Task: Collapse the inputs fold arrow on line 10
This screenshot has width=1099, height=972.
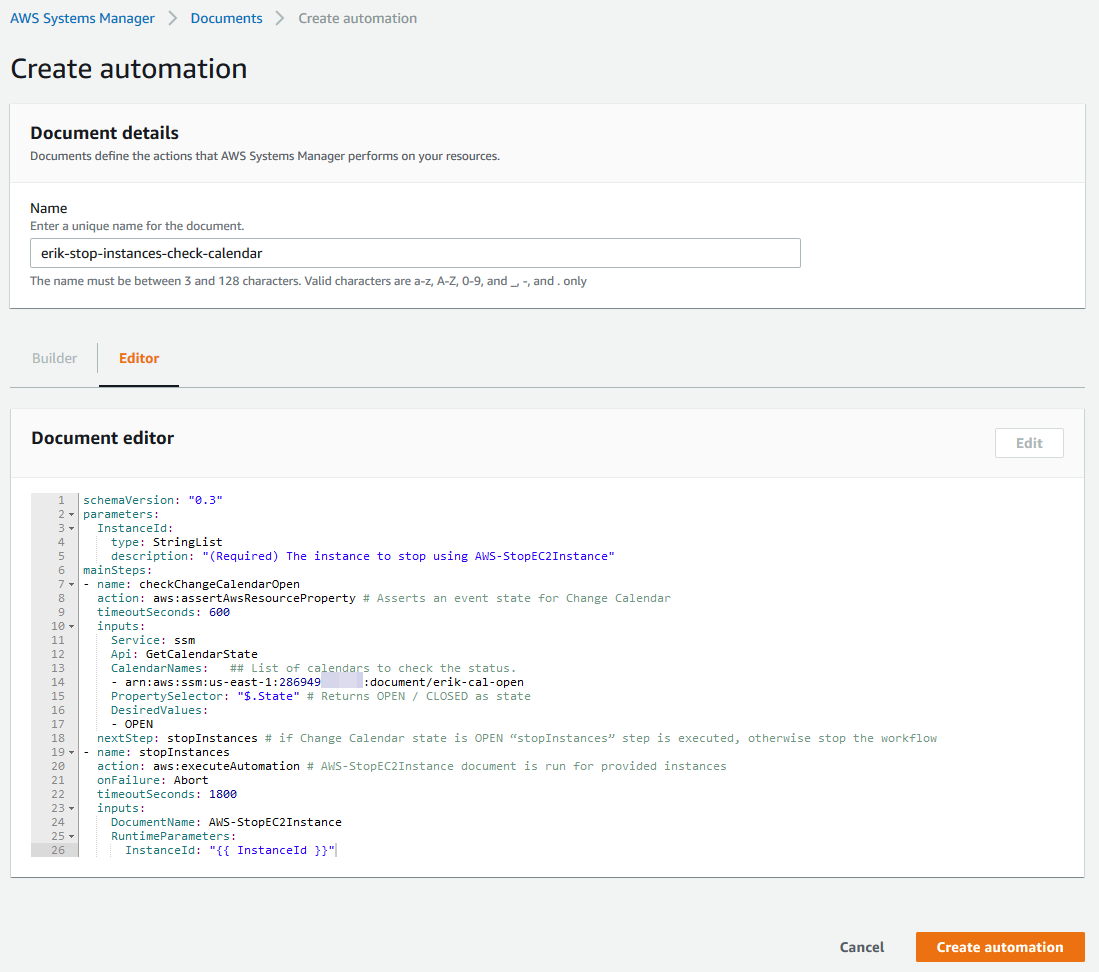Action: tap(71, 627)
